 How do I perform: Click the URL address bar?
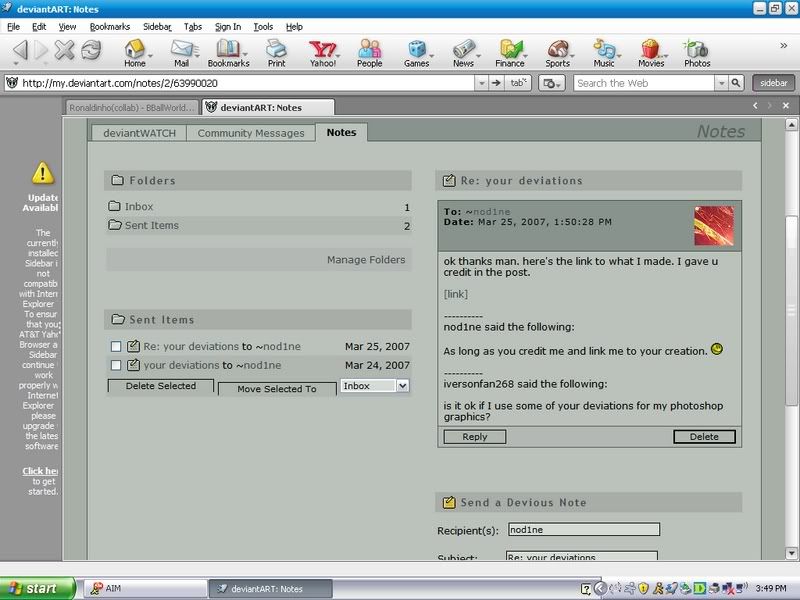[x=247, y=83]
